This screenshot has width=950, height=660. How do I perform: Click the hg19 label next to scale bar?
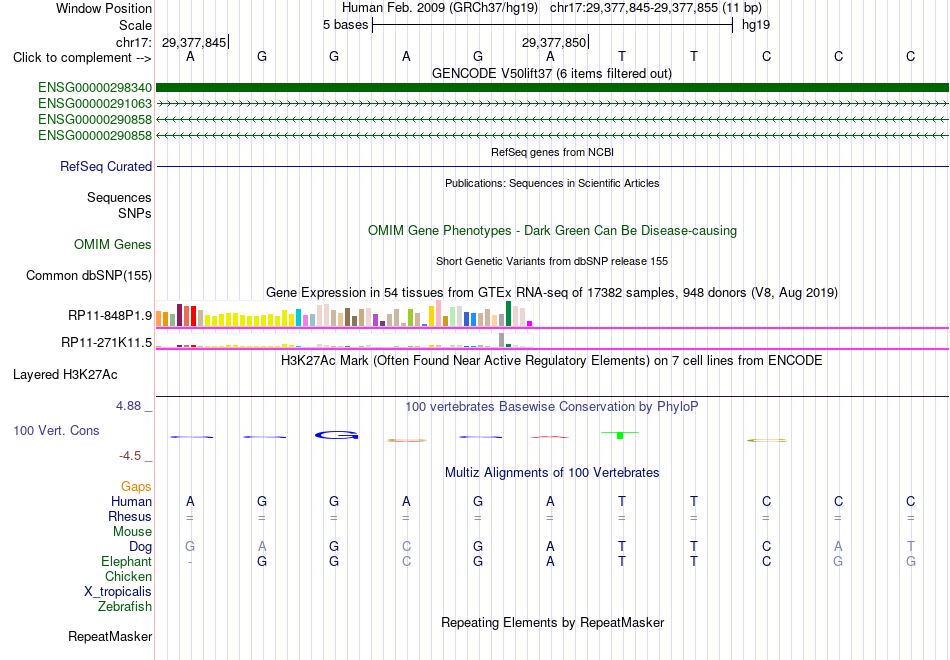pos(756,25)
